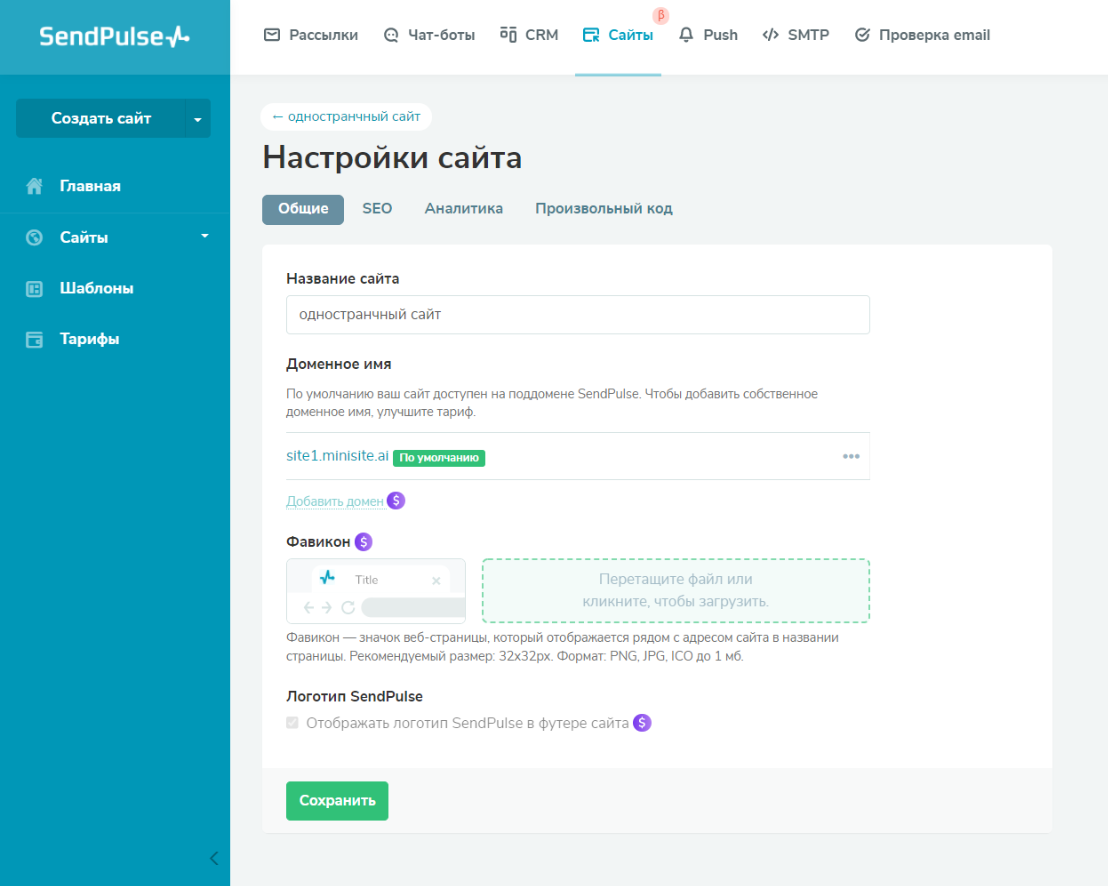Click the wallet icon beside Тарифы
The image size is (1108, 886).
coord(34,339)
